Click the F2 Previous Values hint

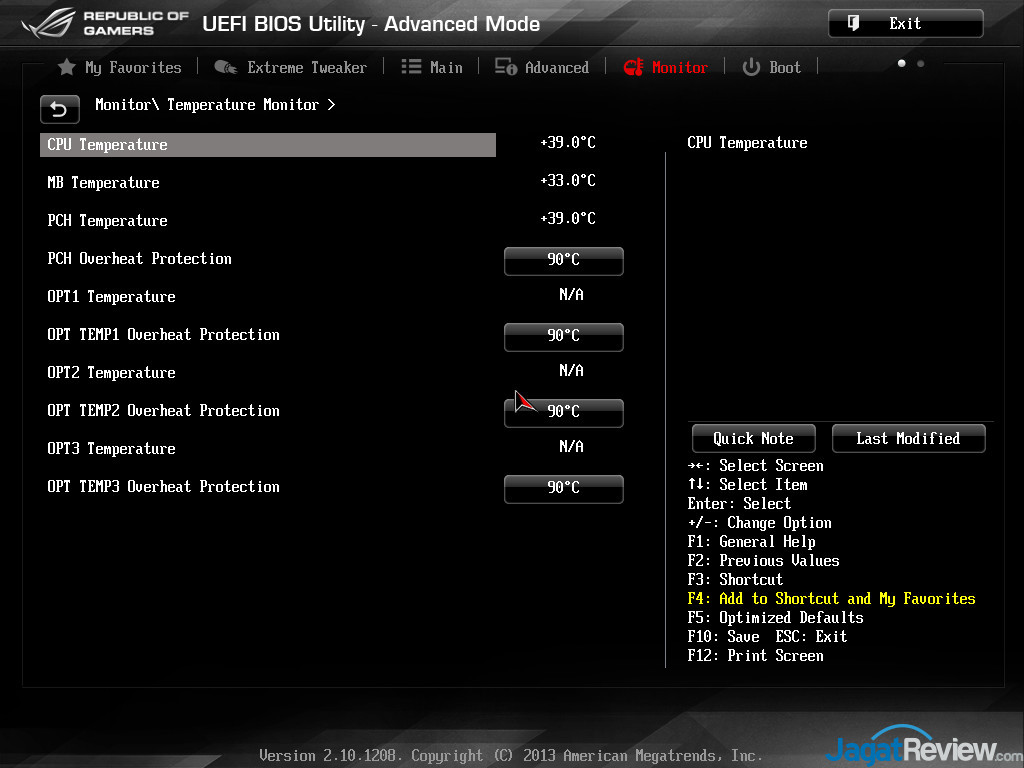point(763,561)
